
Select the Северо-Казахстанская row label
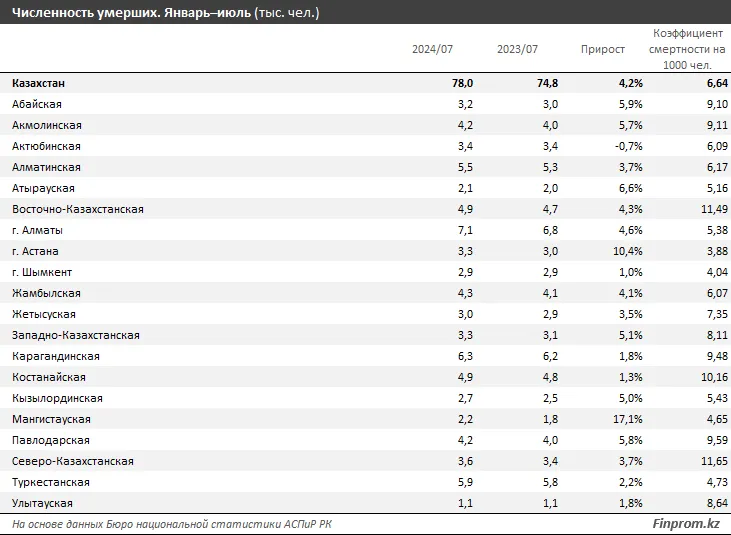[73, 461]
